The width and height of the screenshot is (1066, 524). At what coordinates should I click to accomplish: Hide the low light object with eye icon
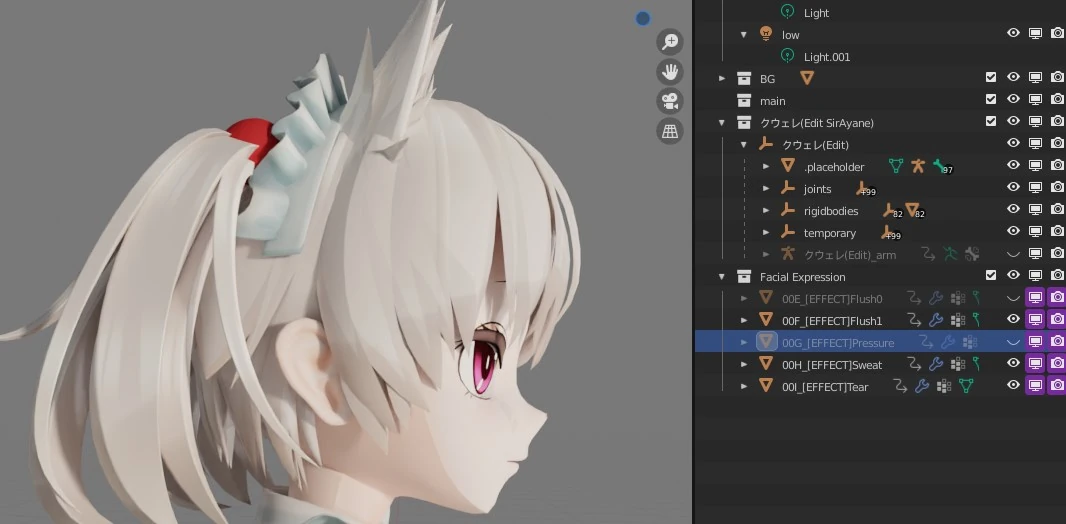click(1013, 33)
